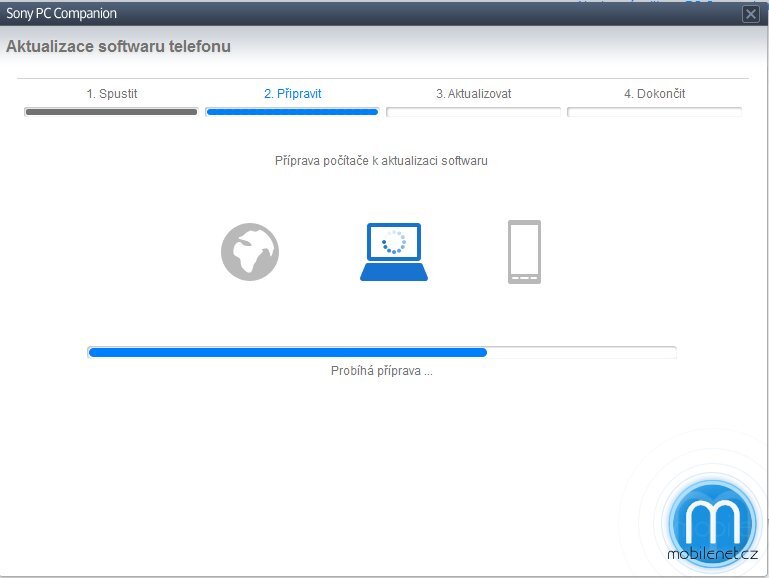
Task: Select step 4. Dokončit
Action: click(655, 94)
